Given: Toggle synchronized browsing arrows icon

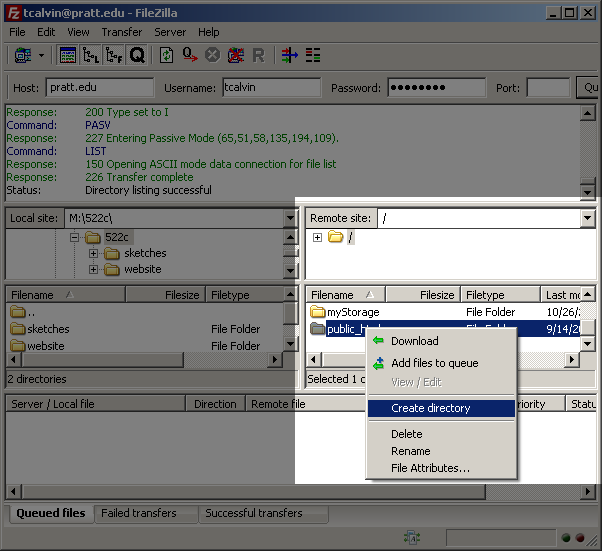Looking at the screenshot, I should click(x=289, y=56).
